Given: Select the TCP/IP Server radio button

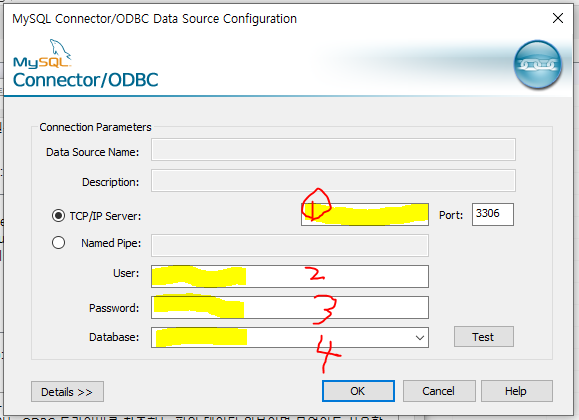Looking at the screenshot, I should pyautogui.click(x=58, y=215).
